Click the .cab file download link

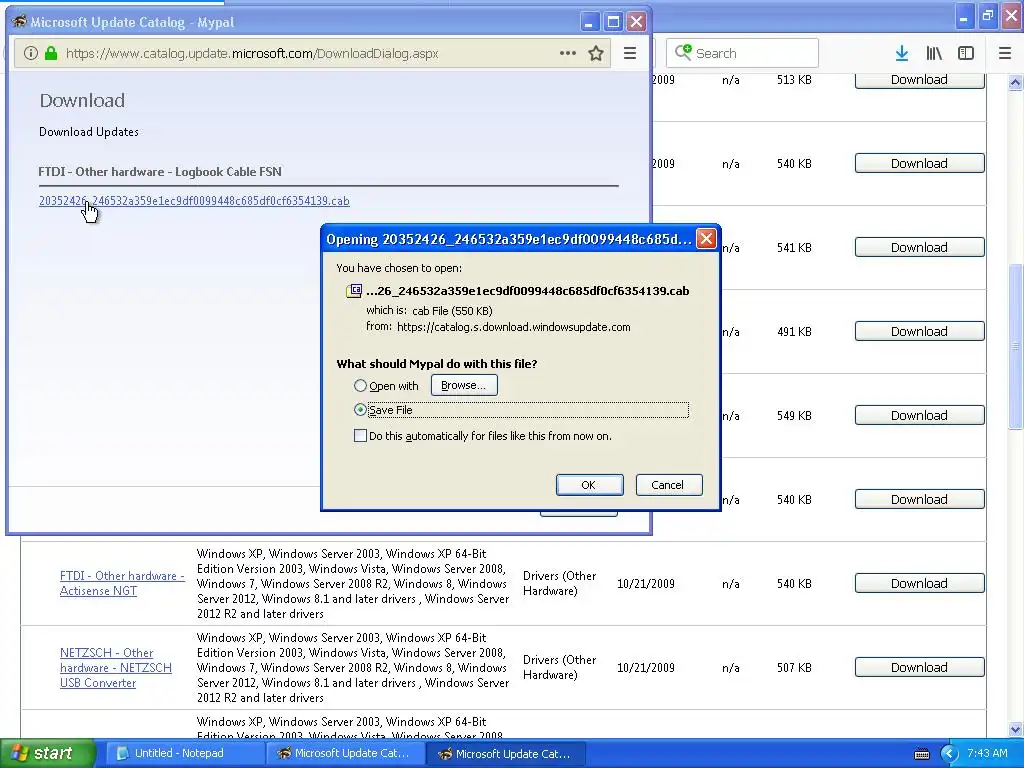tap(194, 200)
